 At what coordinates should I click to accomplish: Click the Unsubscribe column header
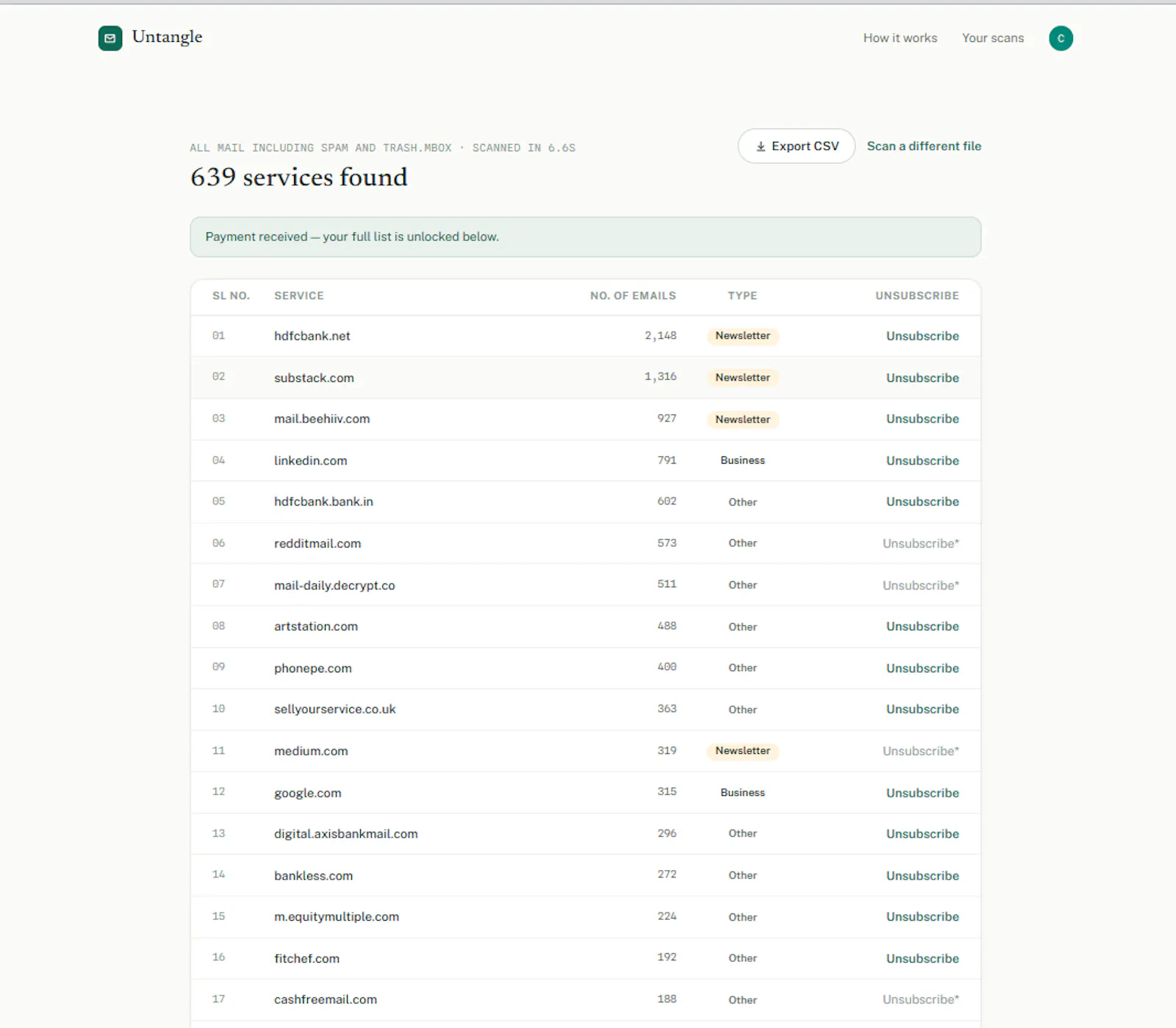click(917, 295)
